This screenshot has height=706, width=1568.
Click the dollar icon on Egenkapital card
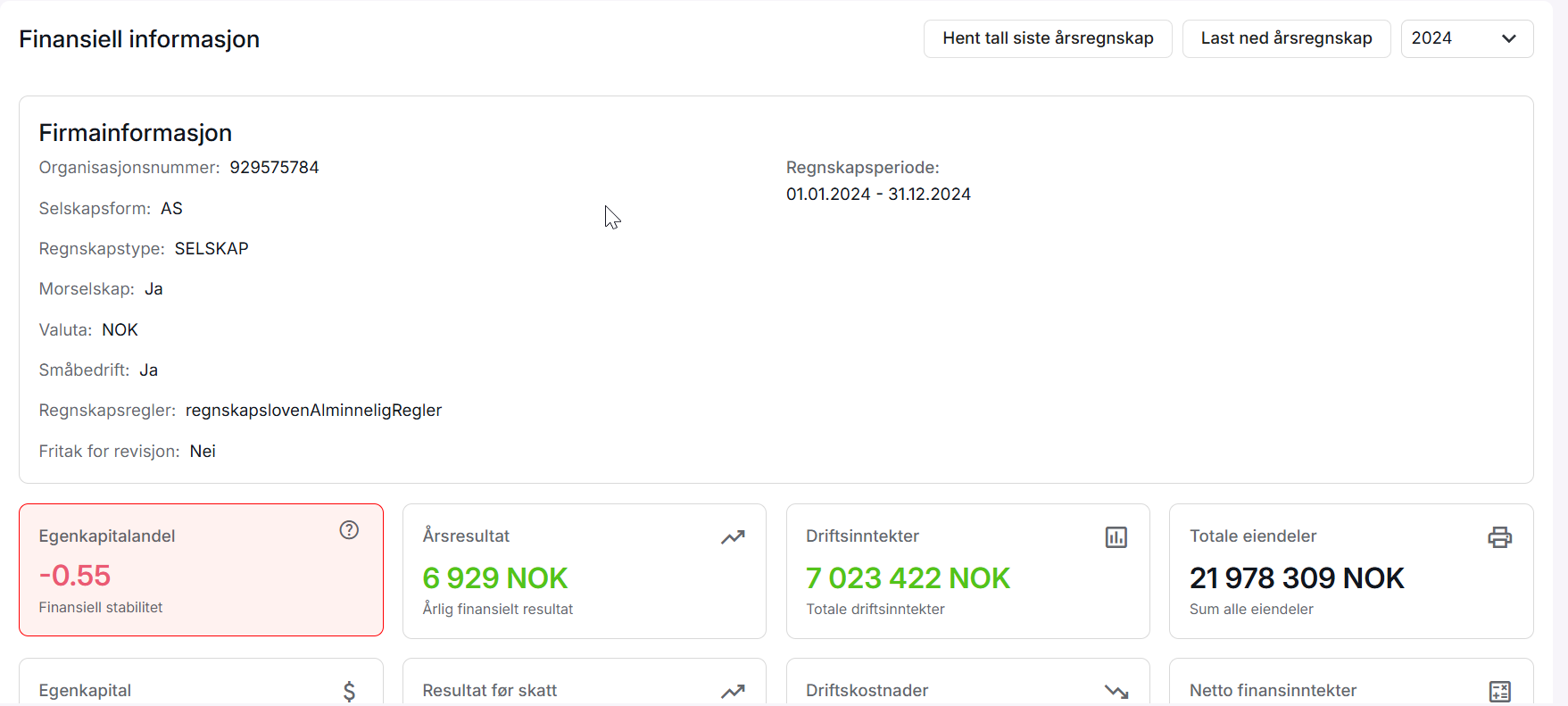349,691
